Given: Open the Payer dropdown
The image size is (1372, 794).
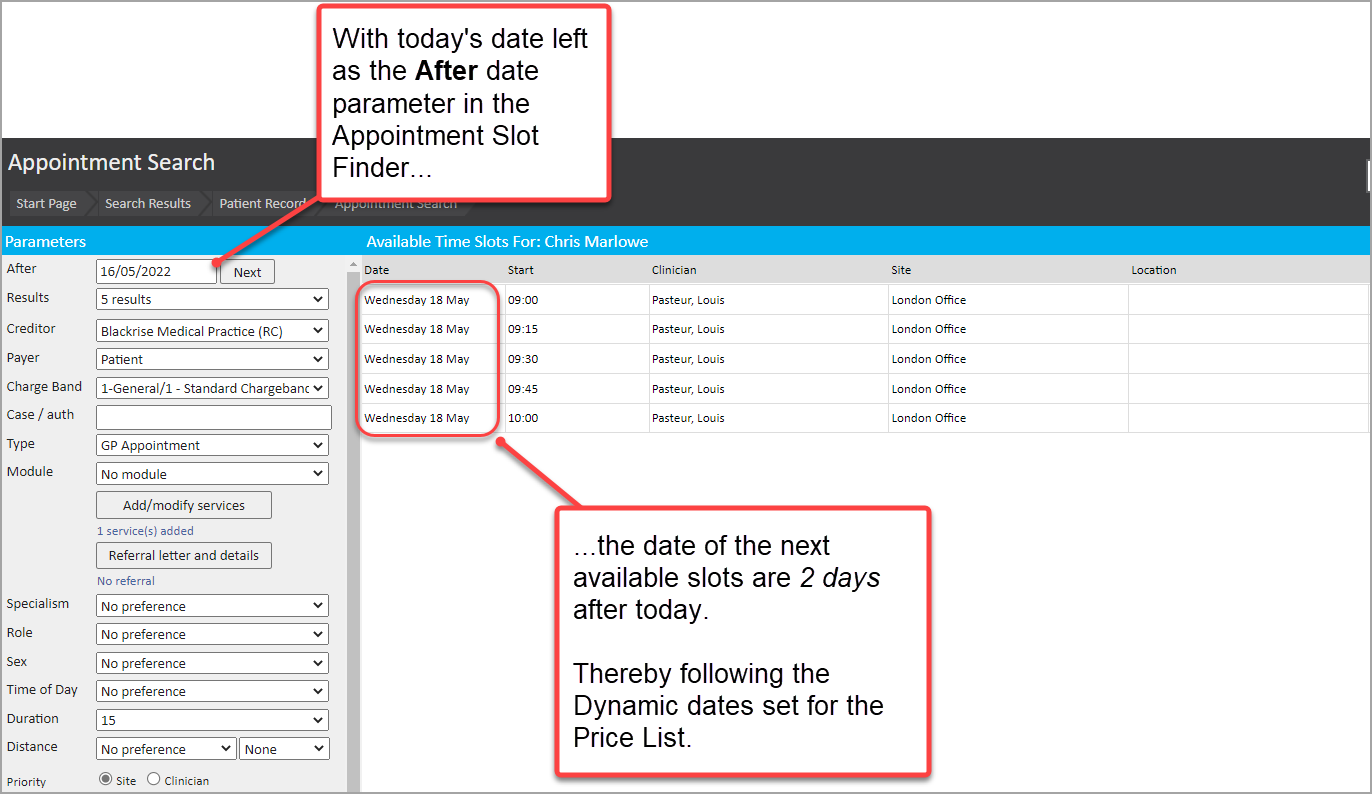Looking at the screenshot, I should (212, 359).
